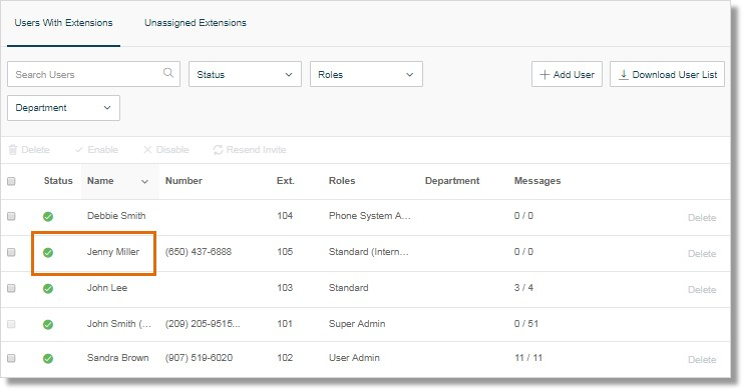Click the extension 105
The height and width of the screenshot is (392, 745).
(285, 252)
